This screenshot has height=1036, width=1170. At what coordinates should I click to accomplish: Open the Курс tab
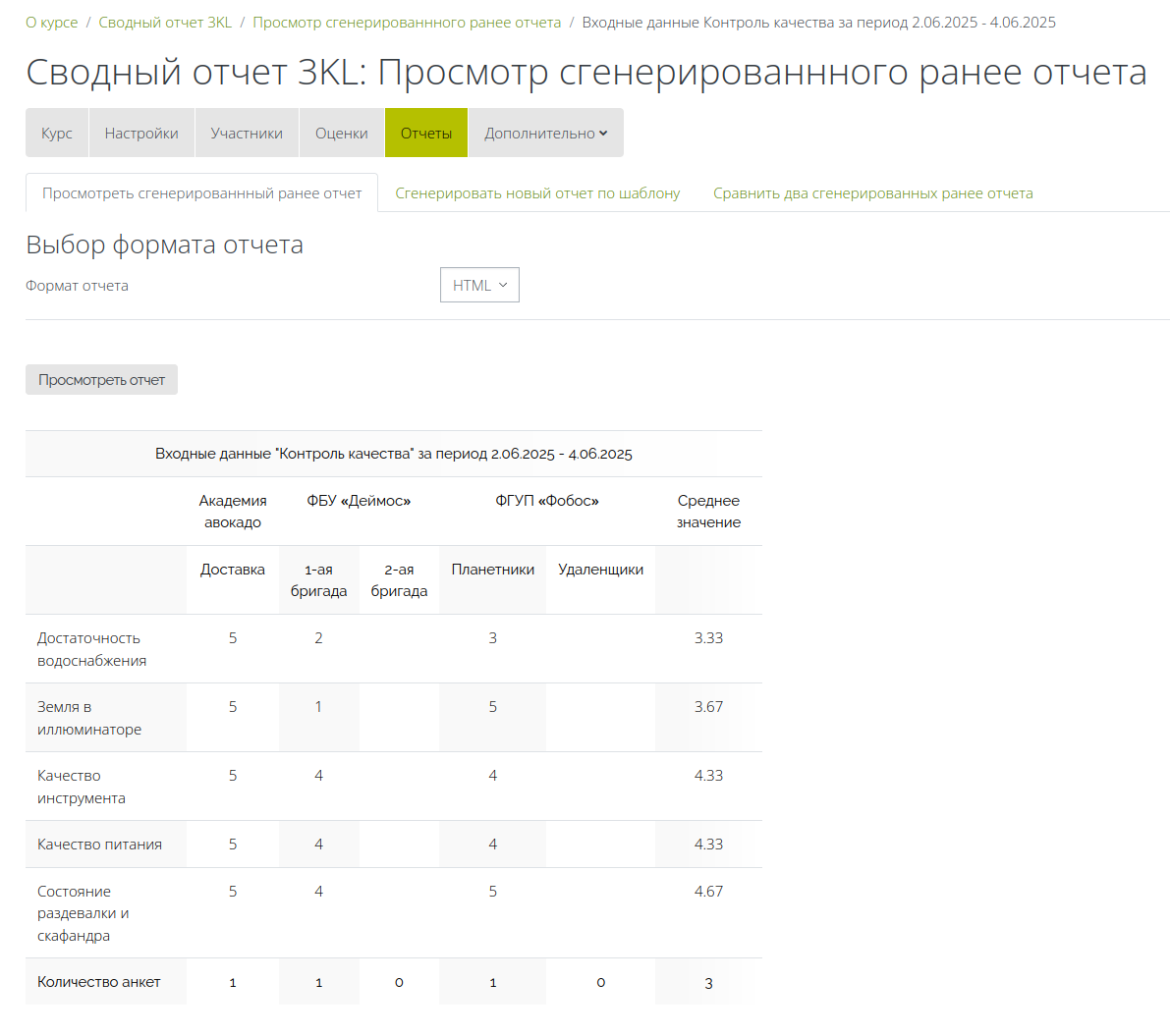57,133
